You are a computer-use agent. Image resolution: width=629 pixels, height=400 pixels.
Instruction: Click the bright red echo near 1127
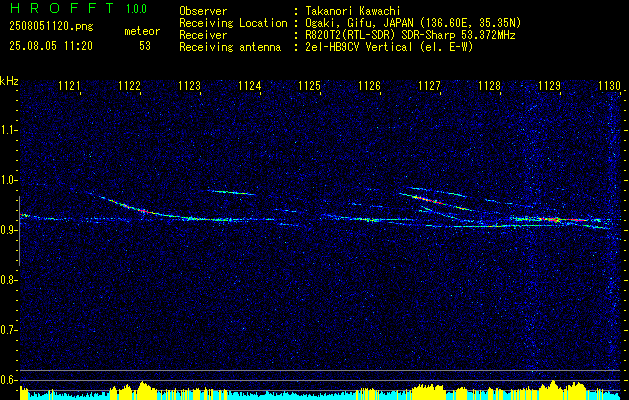[428, 199]
